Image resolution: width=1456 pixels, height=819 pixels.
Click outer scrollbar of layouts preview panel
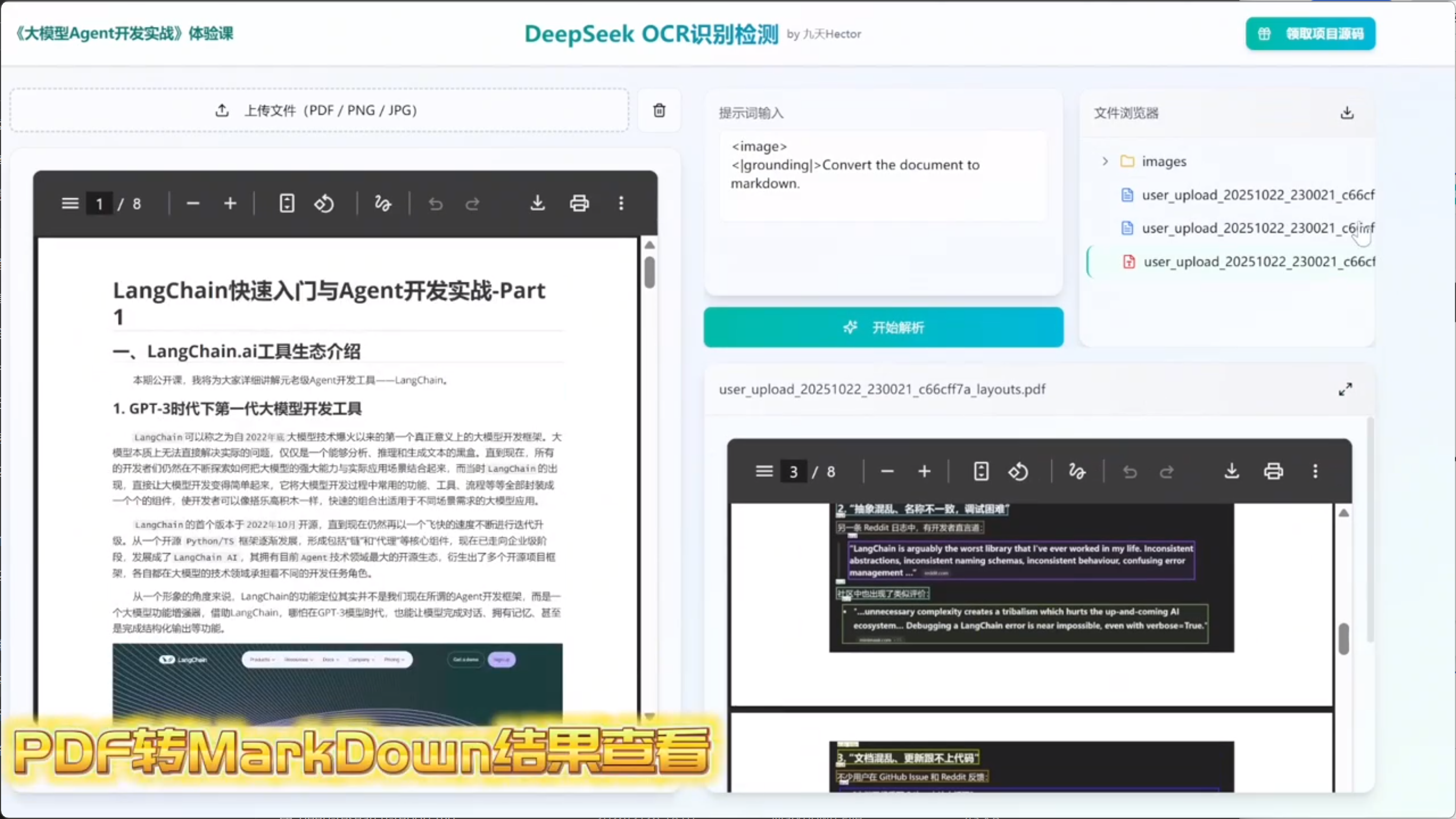1369,530
